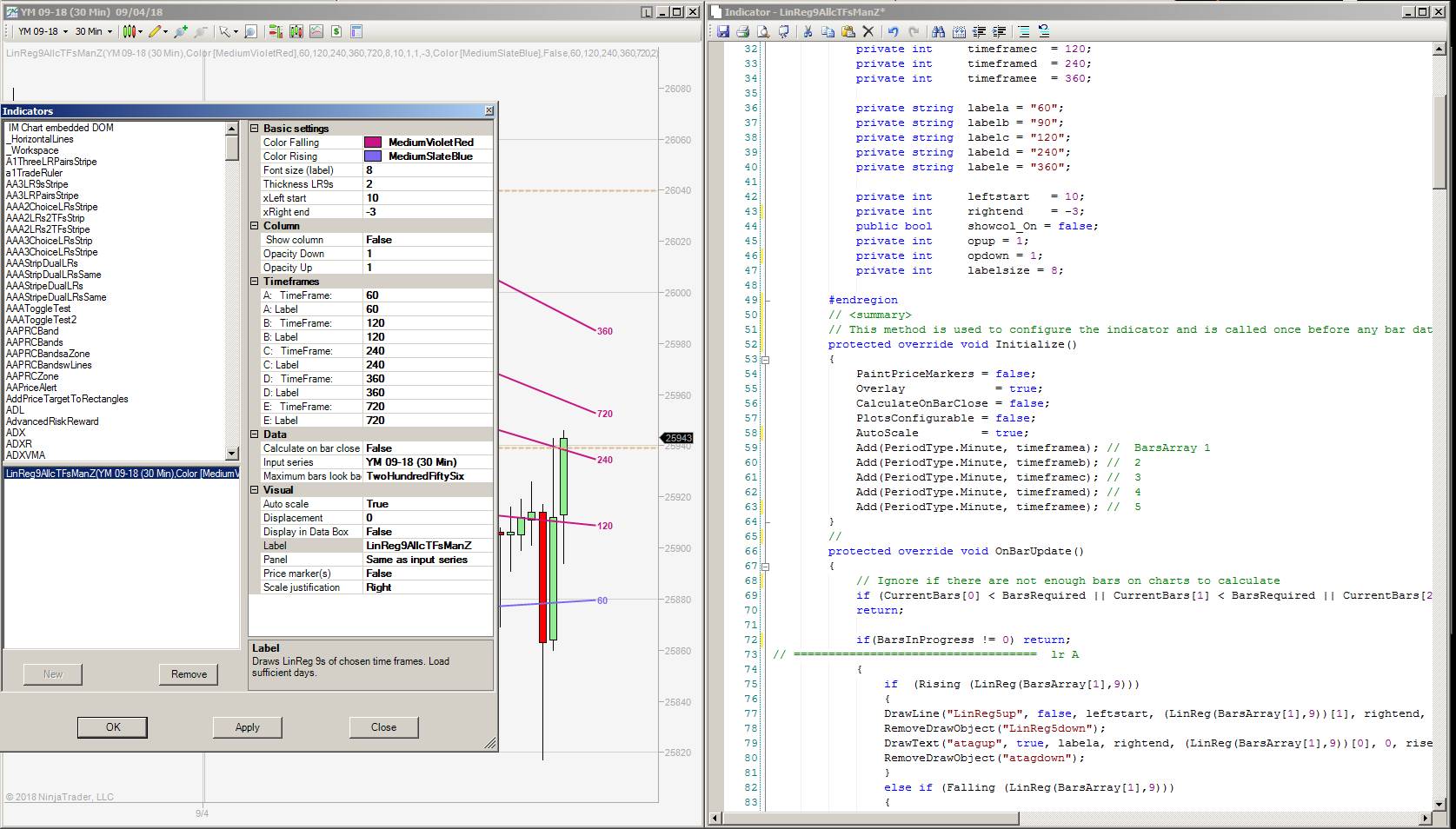Screen dimensions: 1456x829
Task: Undo the last edit with the blue arrow
Action: point(893,31)
